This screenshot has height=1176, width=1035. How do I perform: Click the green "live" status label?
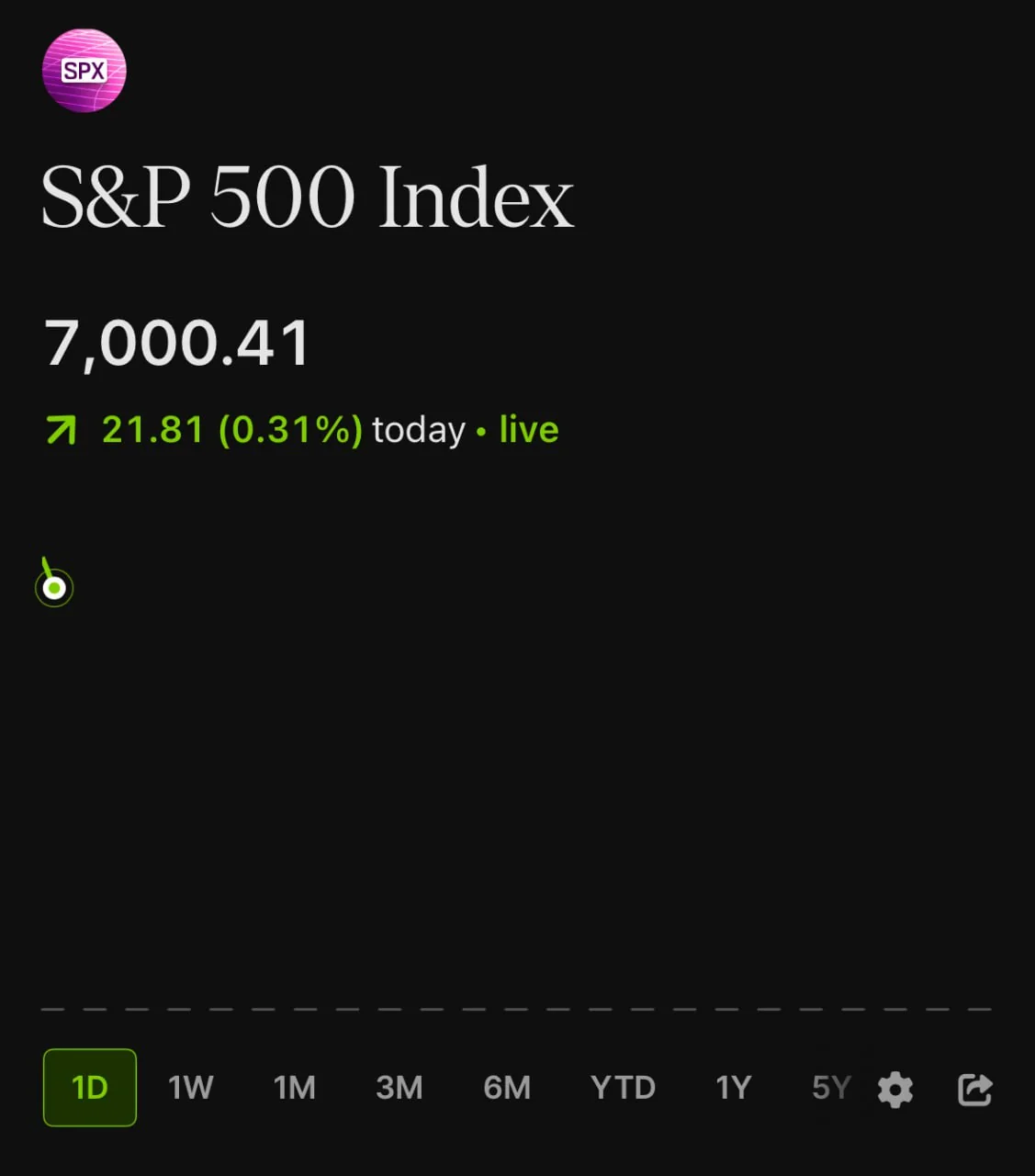[x=529, y=429]
